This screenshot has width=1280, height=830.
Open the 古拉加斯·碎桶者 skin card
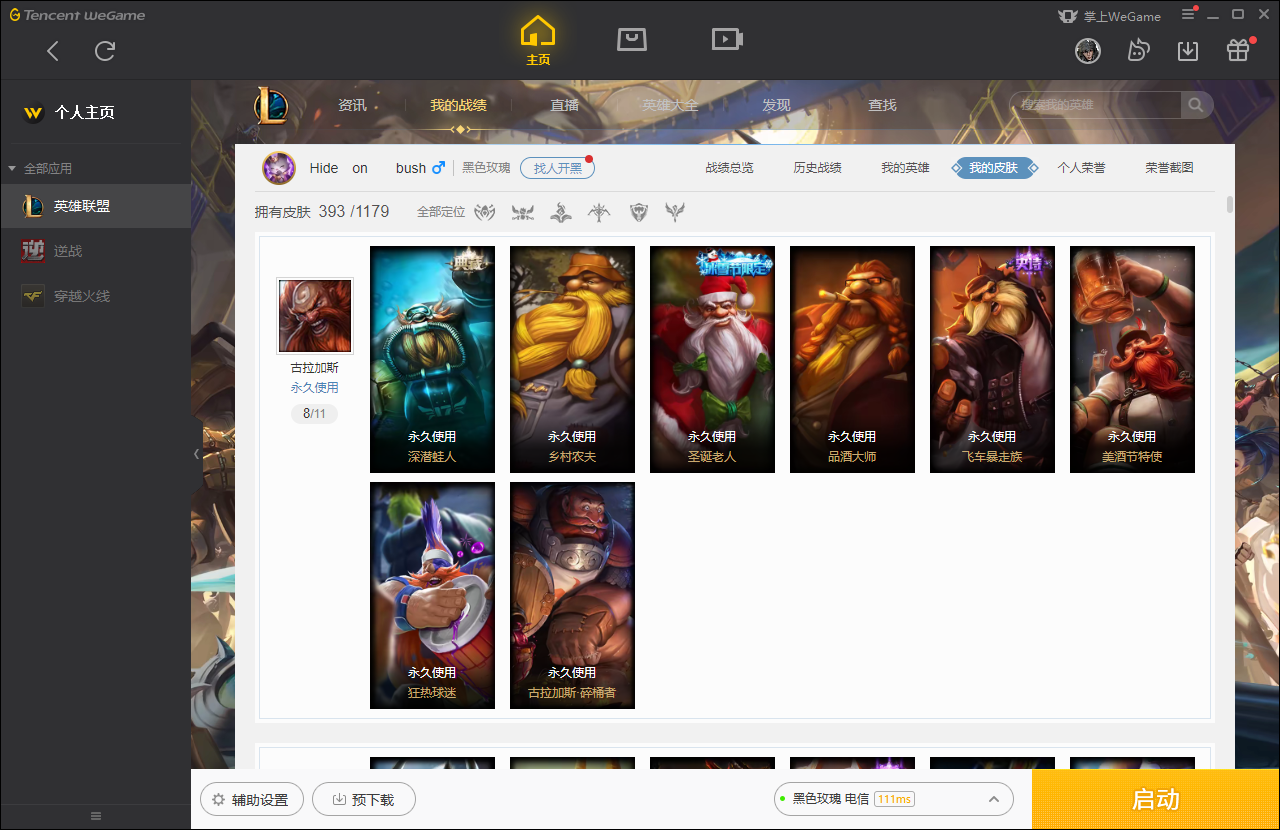click(x=572, y=595)
